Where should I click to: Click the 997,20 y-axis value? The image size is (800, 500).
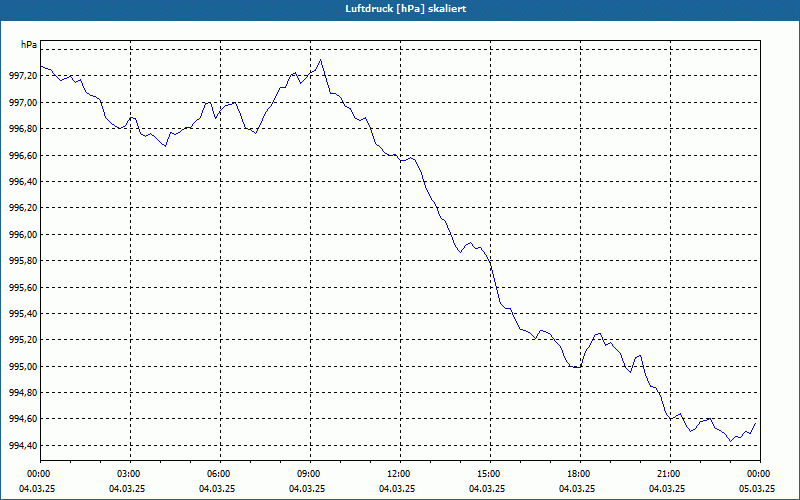[23, 76]
